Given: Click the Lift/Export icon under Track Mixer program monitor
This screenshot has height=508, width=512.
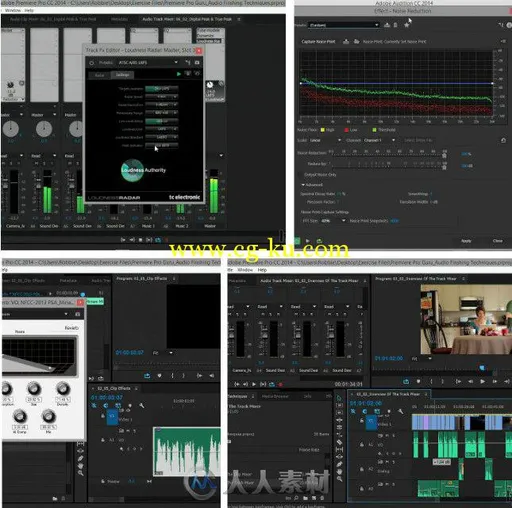Looking at the screenshot, I should click(x=406, y=381).
